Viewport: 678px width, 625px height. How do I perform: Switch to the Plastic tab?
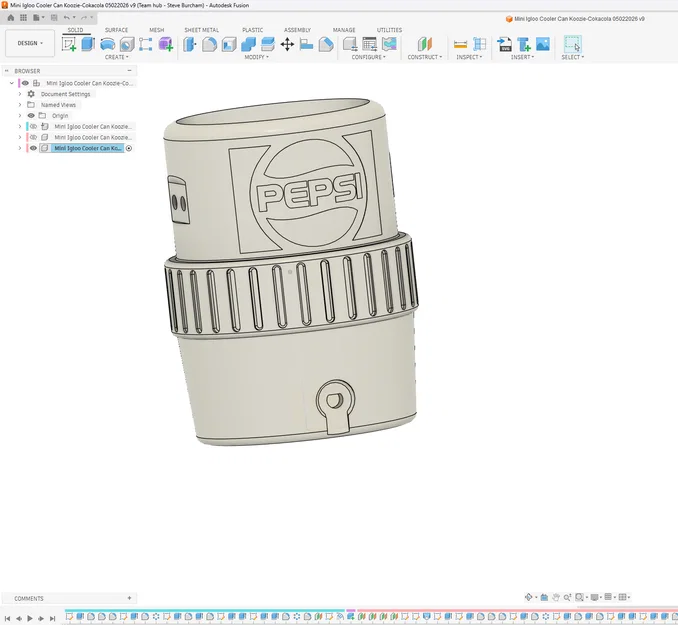click(x=253, y=30)
